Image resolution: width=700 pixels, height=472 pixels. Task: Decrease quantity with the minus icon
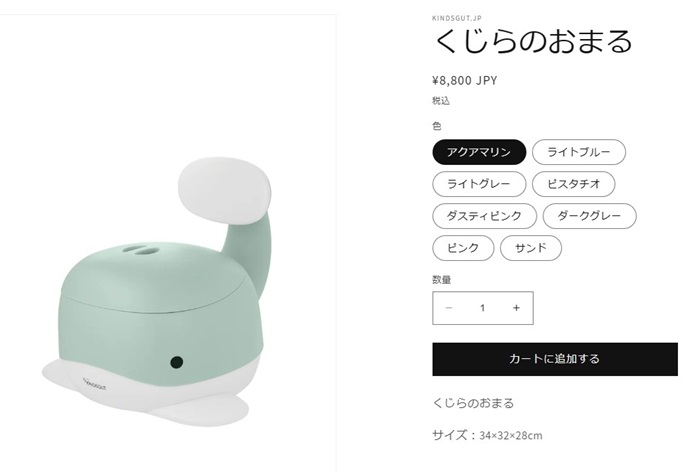click(449, 308)
